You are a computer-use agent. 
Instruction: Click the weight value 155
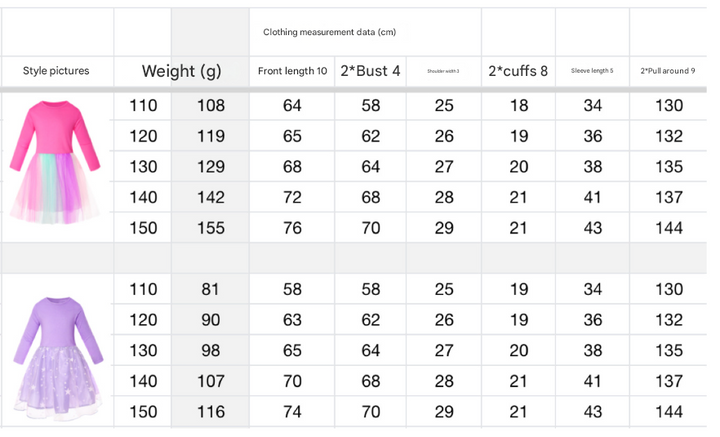[x=211, y=228]
